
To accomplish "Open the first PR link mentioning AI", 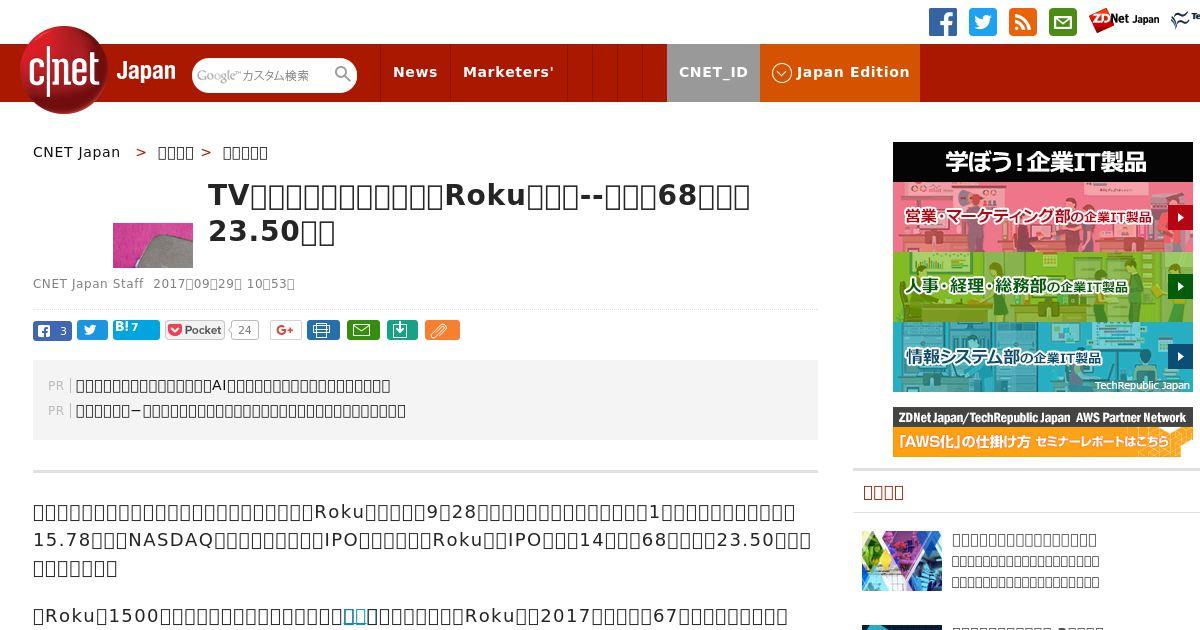I will 233,385.
